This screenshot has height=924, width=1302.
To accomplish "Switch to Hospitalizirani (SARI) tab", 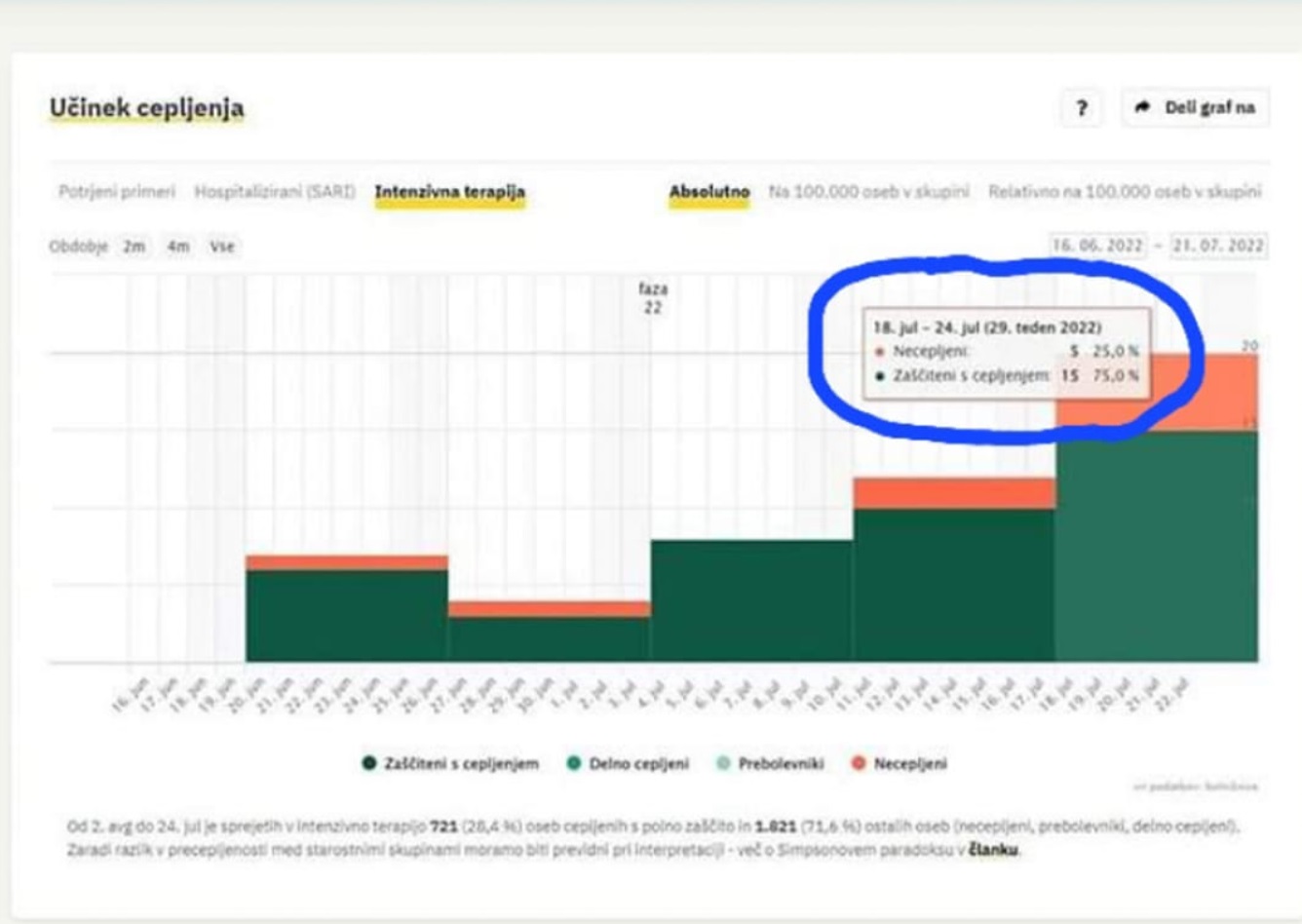I will pyautogui.click(x=275, y=192).
